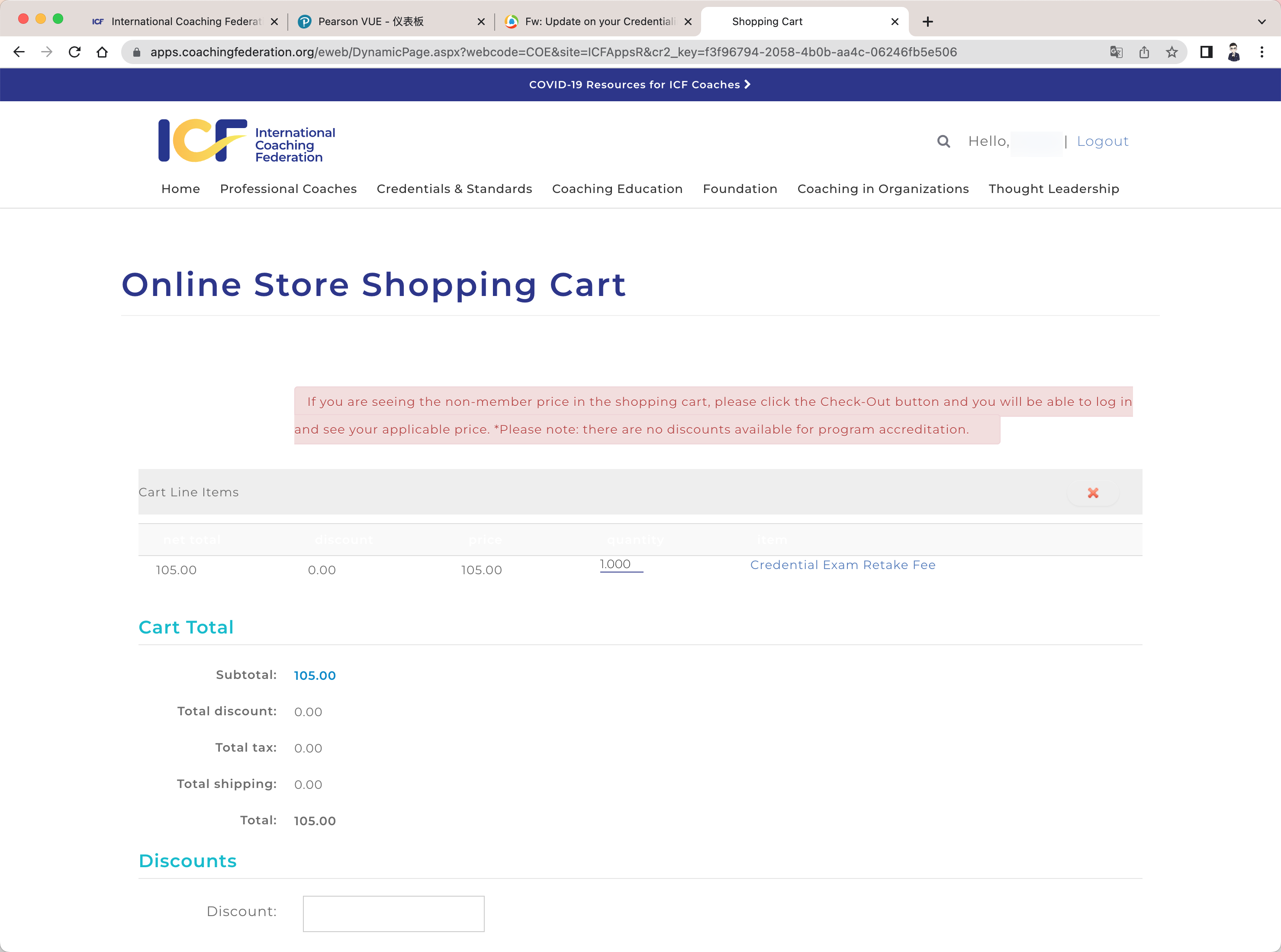
Task: Click the ICF logo
Action: tap(246, 141)
